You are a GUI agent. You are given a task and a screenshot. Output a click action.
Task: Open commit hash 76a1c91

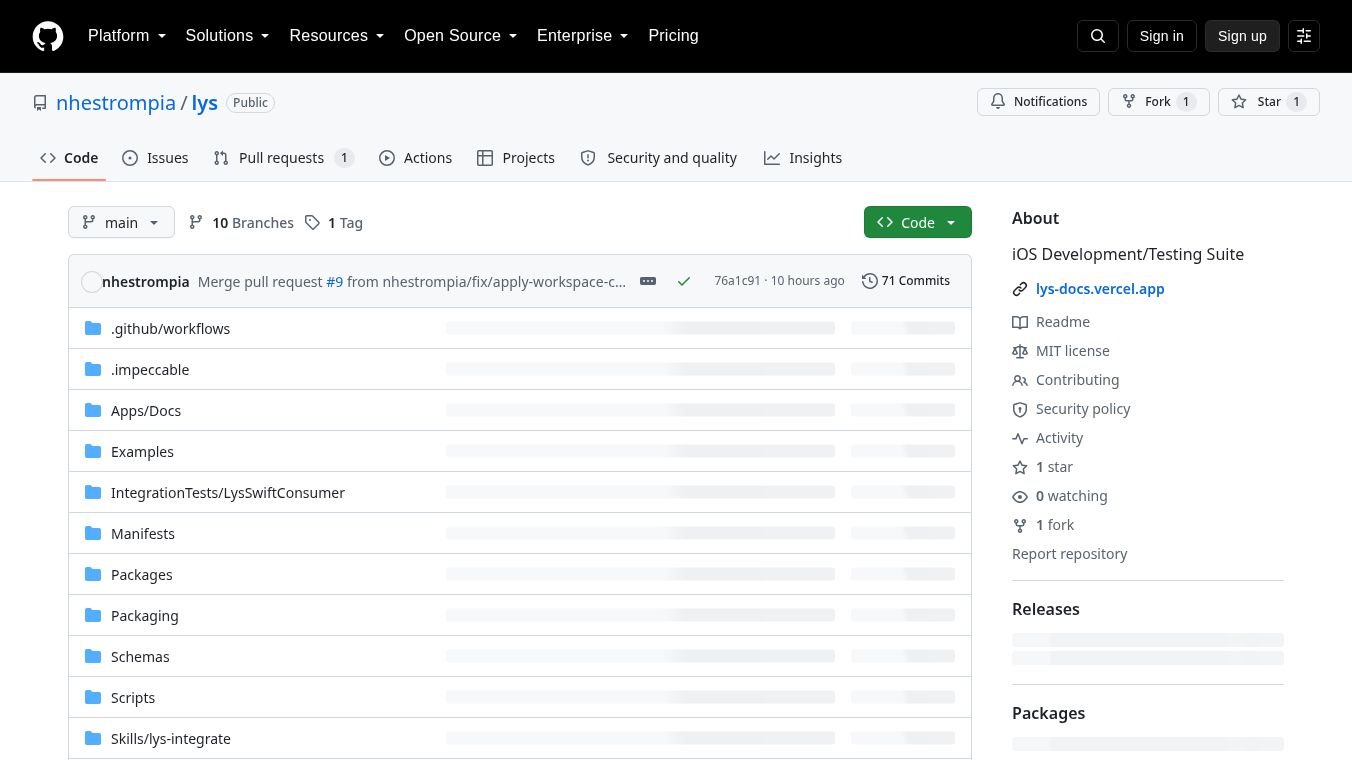(x=737, y=281)
